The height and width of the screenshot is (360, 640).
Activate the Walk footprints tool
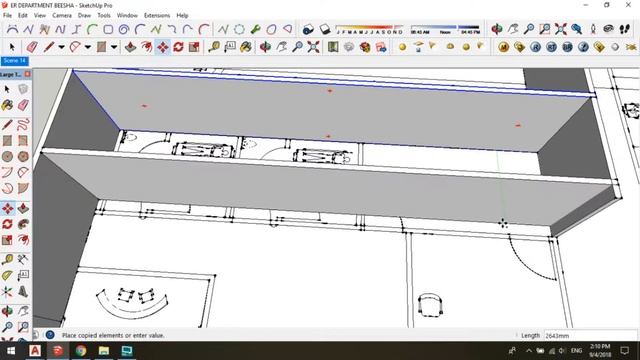click(624, 29)
